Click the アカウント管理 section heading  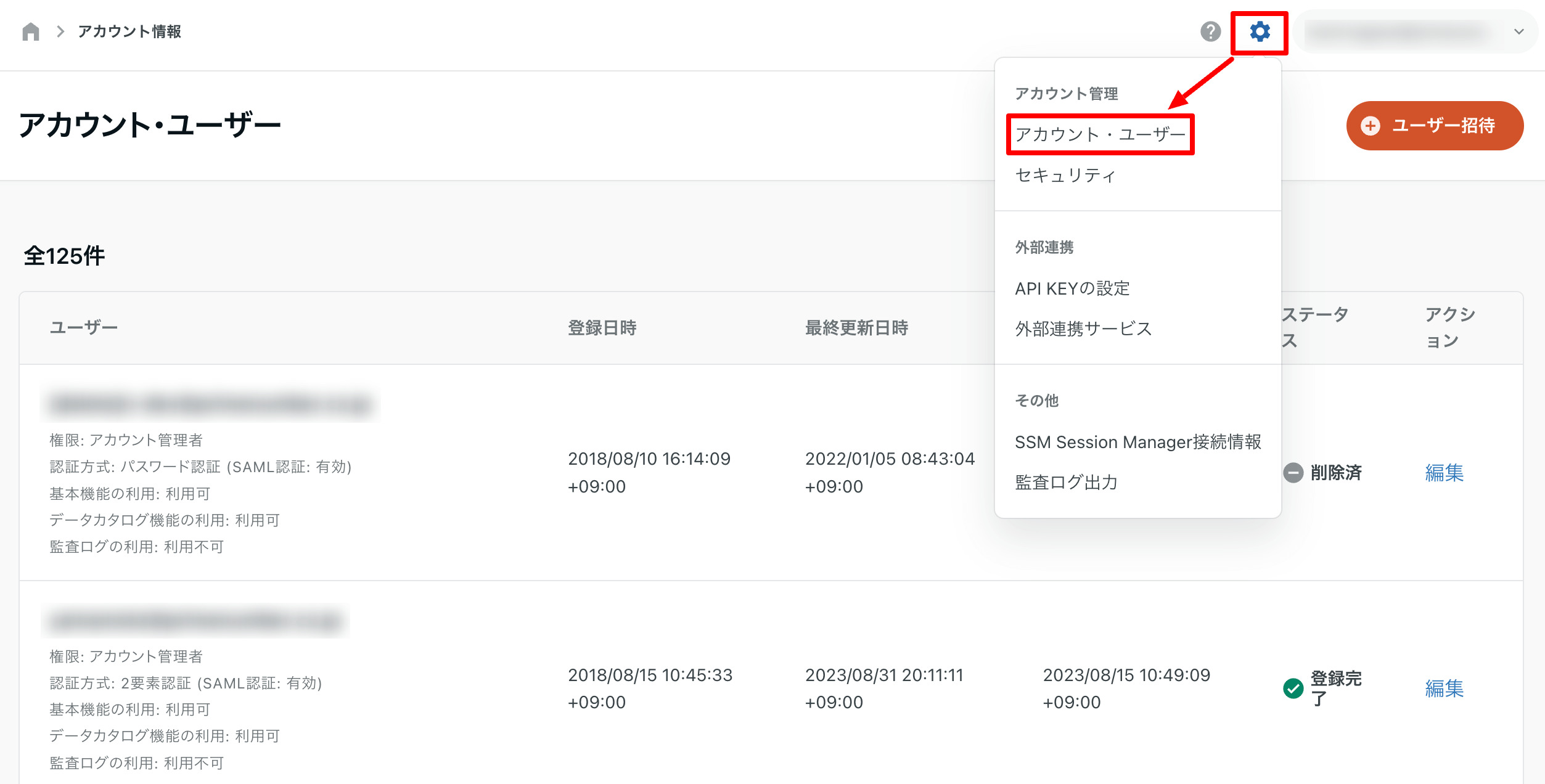point(1066,94)
